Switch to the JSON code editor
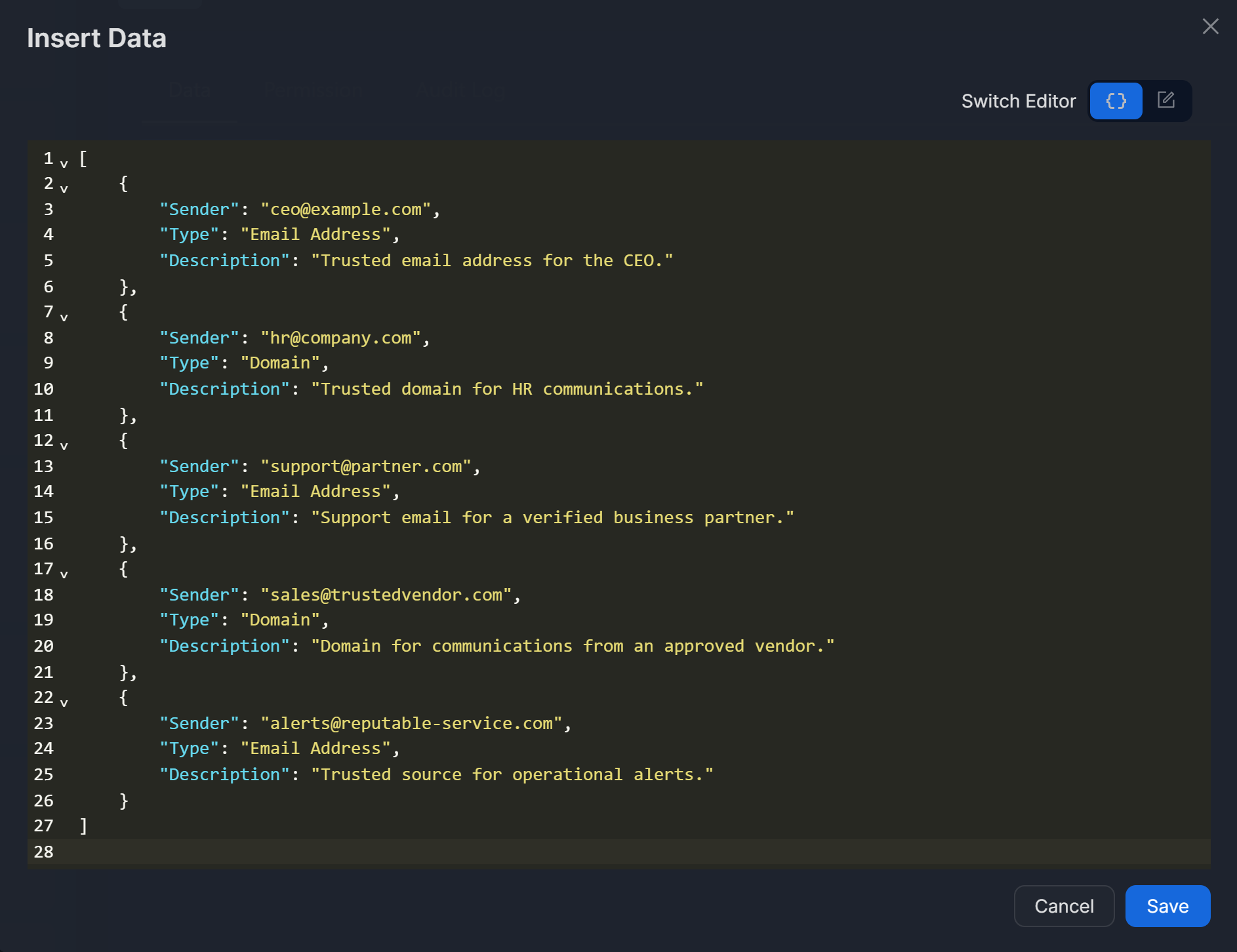 pyautogui.click(x=1116, y=101)
